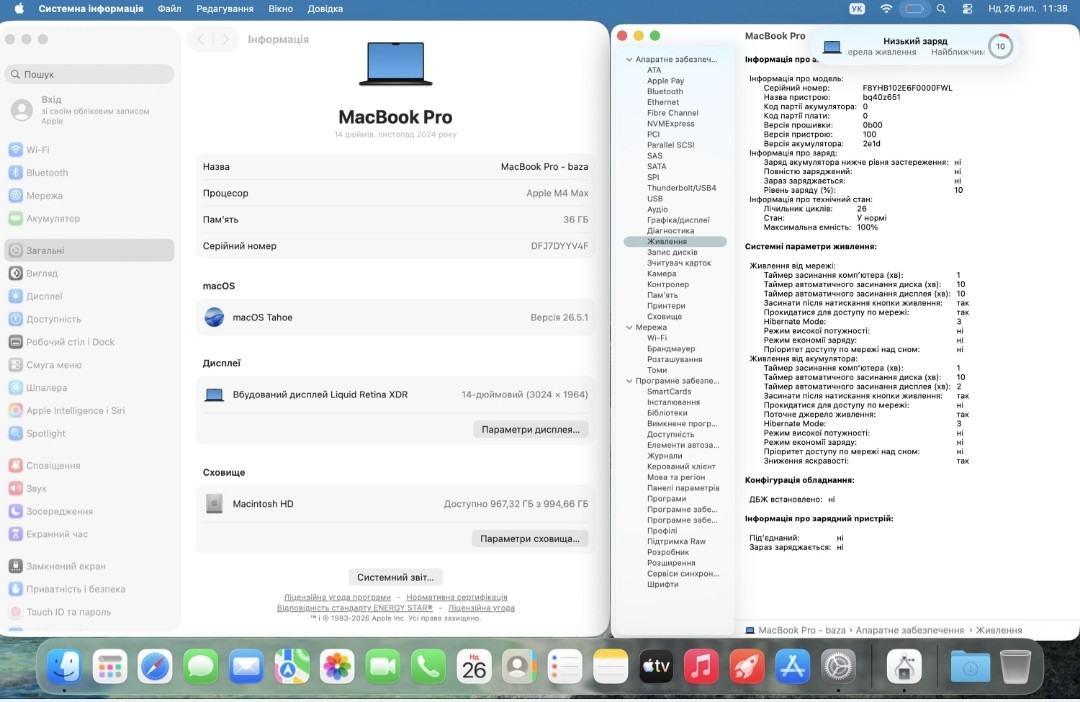
Task: Open Spotlight search in menu bar
Action: pyautogui.click(x=941, y=8)
